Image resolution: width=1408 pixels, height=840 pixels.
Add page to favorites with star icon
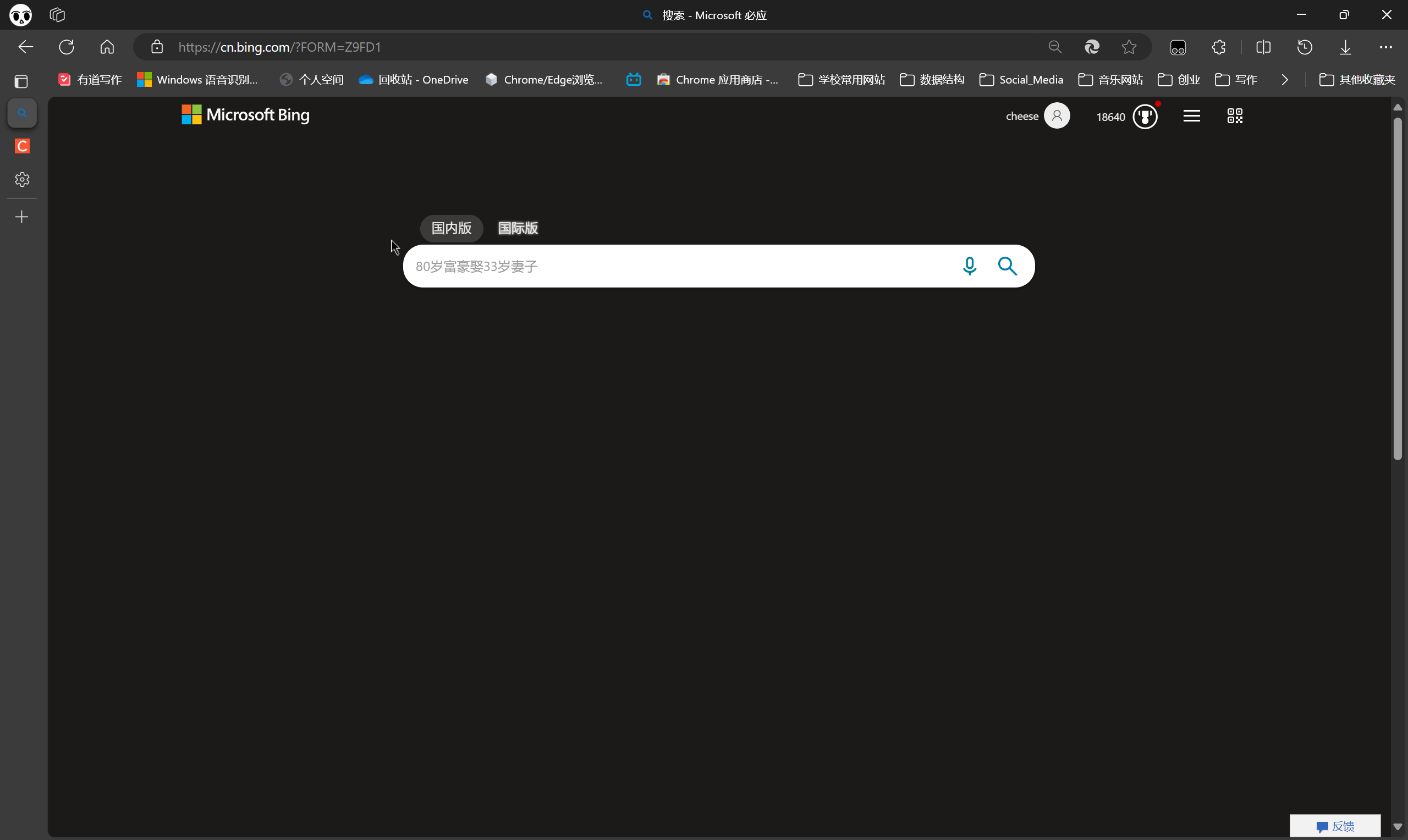point(1129,47)
